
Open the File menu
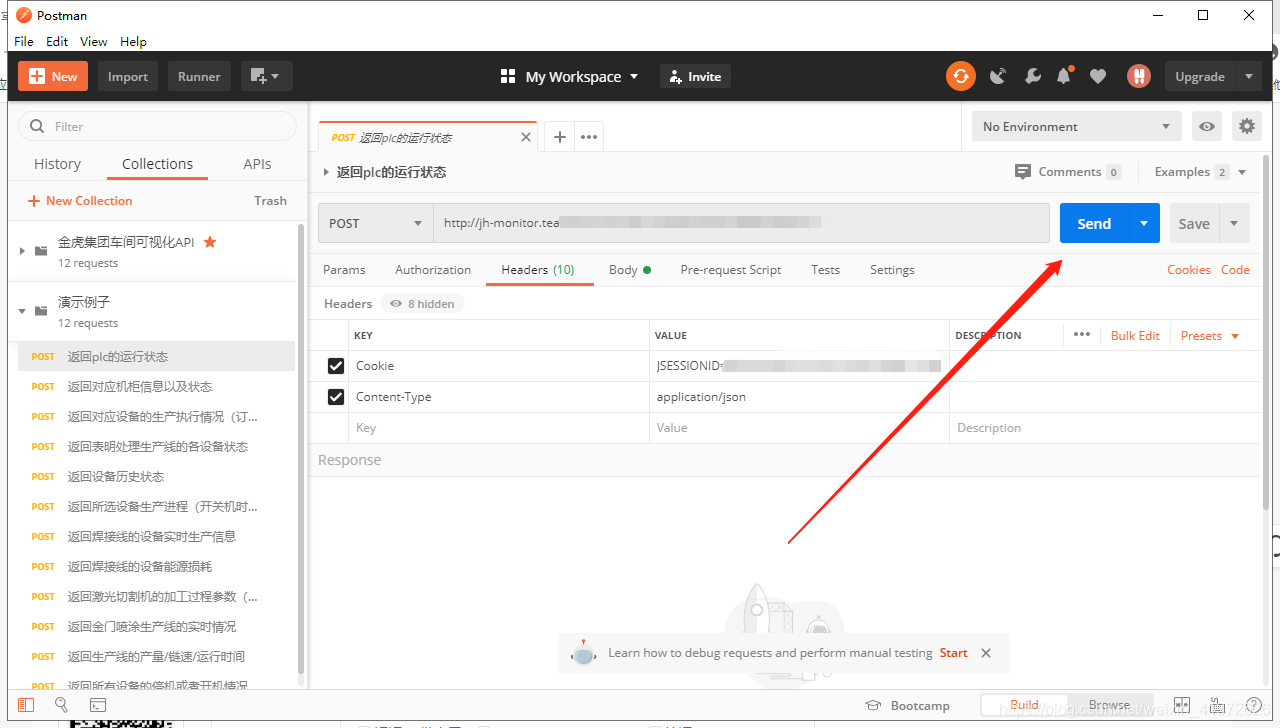(x=24, y=41)
